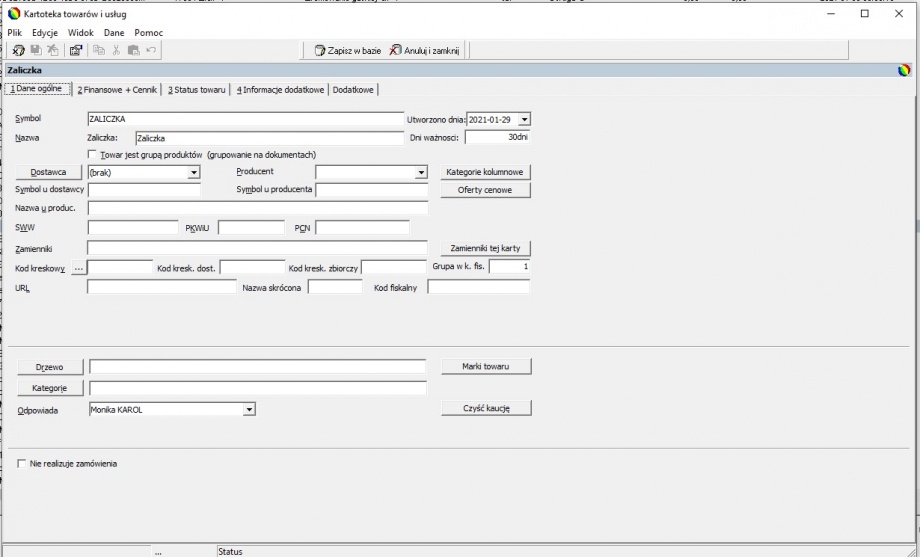Click the Kod fiskalny input field

coord(478,287)
